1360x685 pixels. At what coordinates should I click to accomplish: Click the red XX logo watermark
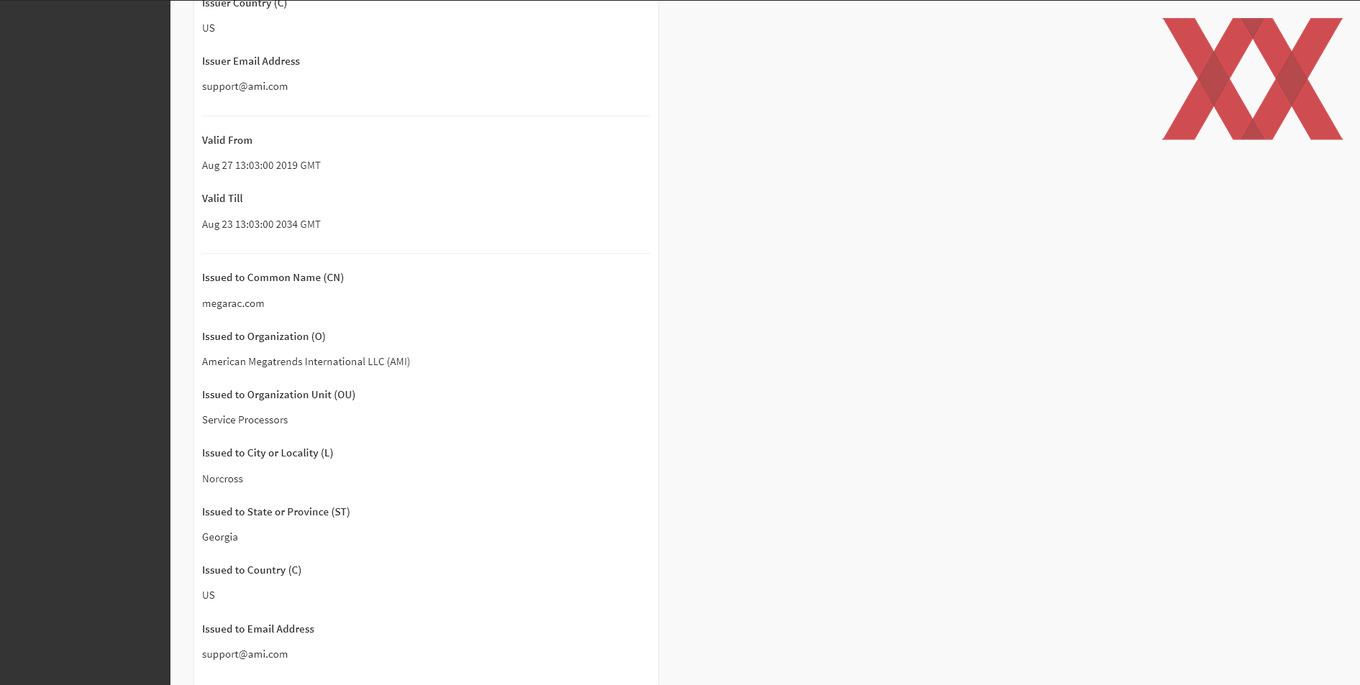tap(1252, 79)
